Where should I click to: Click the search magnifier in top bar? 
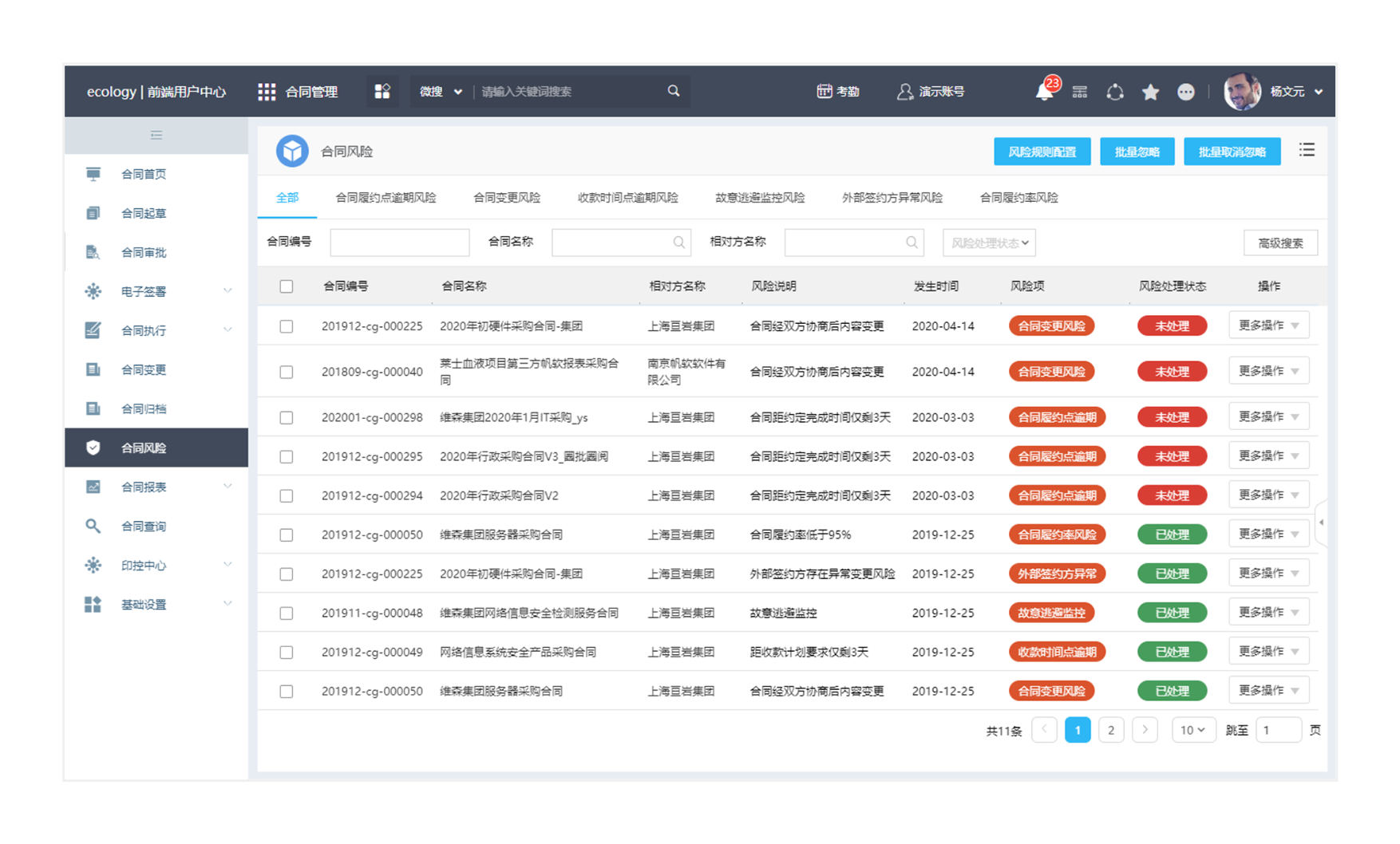pos(674,91)
